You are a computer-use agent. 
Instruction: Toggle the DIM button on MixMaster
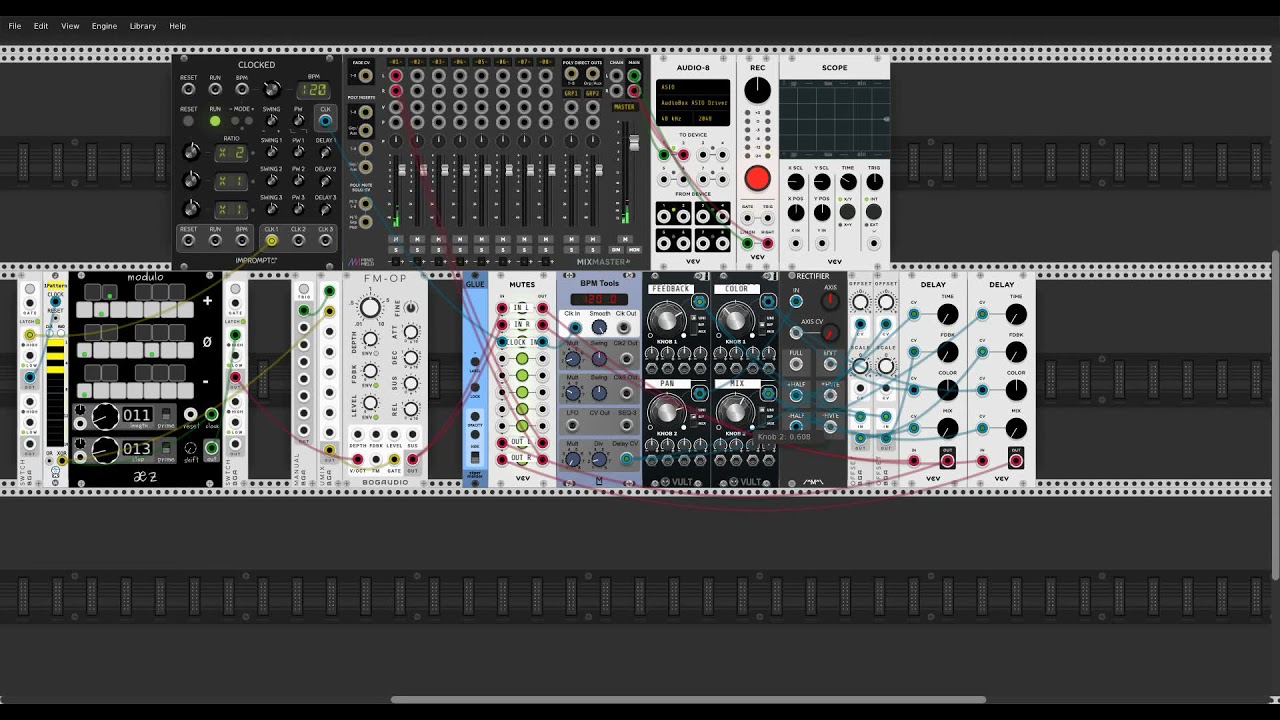(616, 249)
